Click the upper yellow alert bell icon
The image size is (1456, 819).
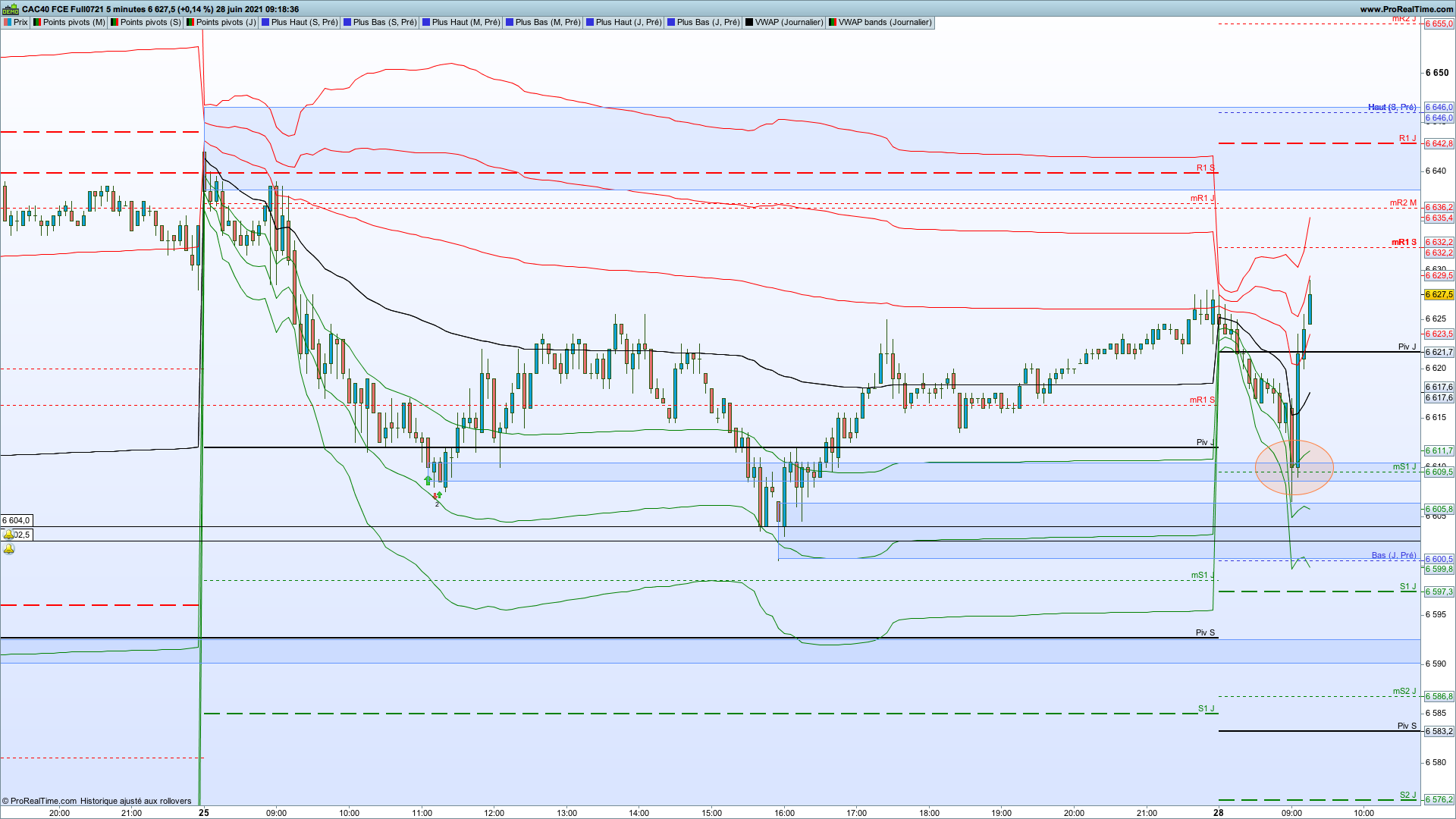point(8,535)
